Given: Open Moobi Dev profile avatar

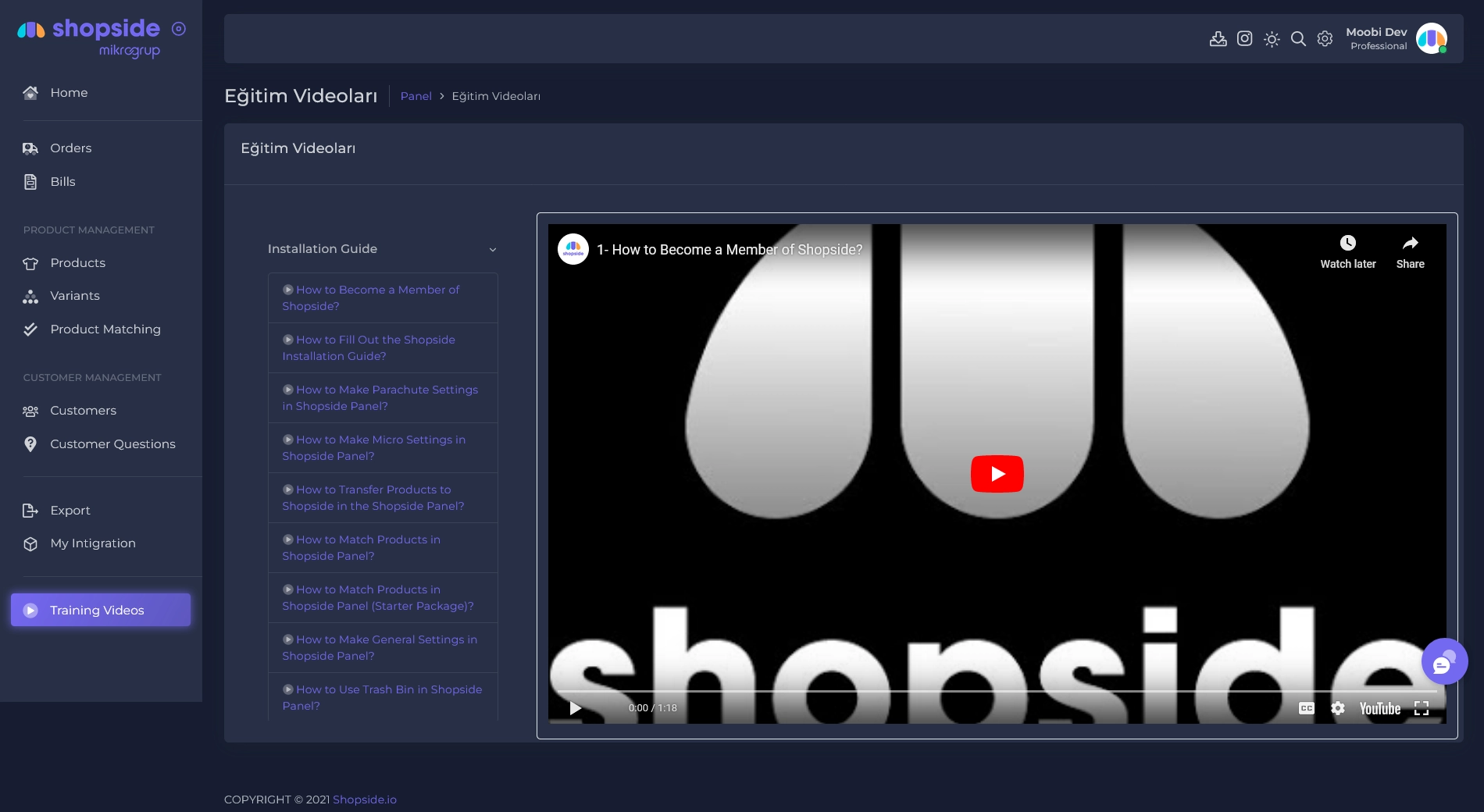Looking at the screenshot, I should tap(1432, 38).
